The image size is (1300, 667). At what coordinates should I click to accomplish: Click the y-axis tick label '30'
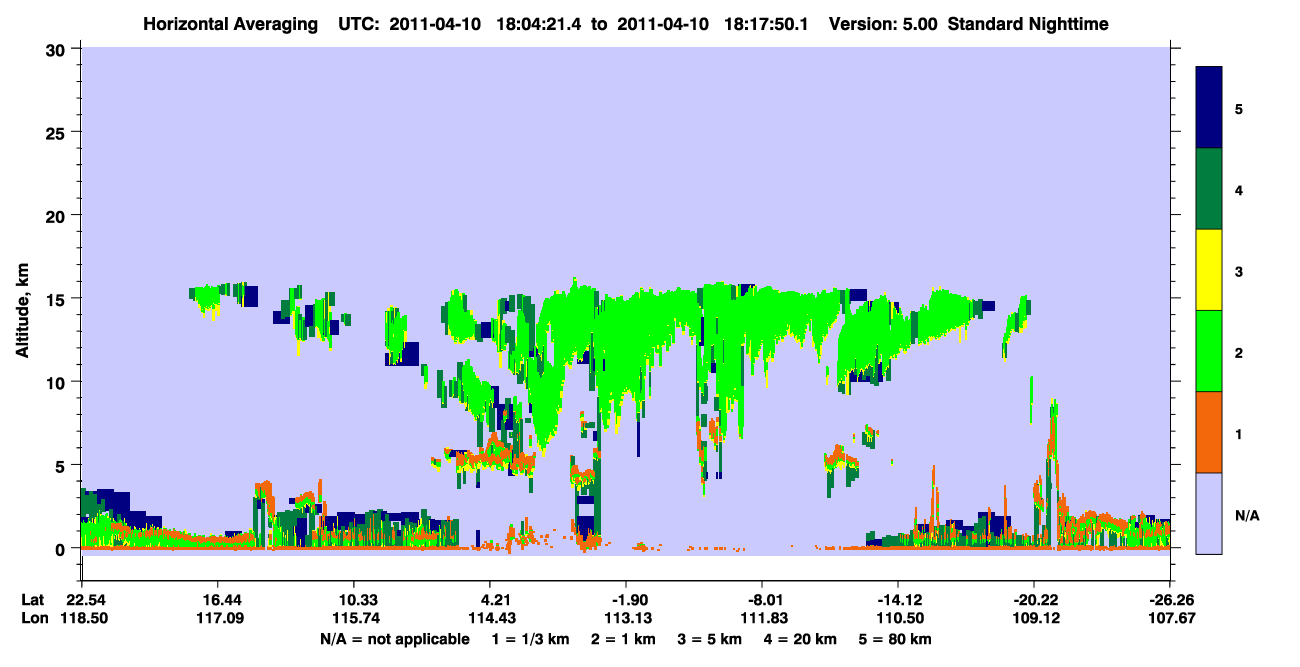coord(58,48)
